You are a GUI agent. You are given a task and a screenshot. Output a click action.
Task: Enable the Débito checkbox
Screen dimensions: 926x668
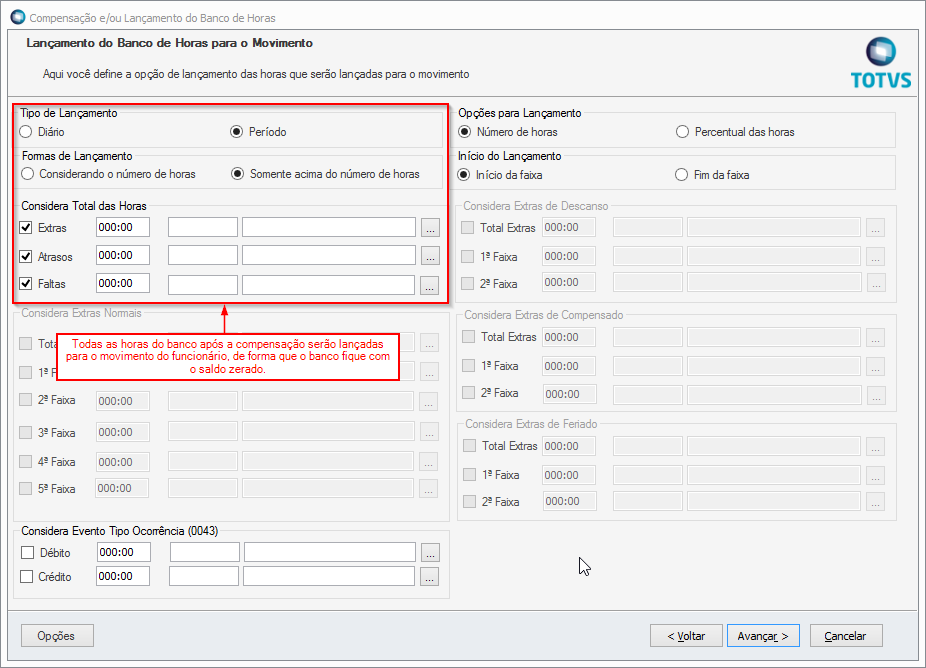(x=27, y=552)
